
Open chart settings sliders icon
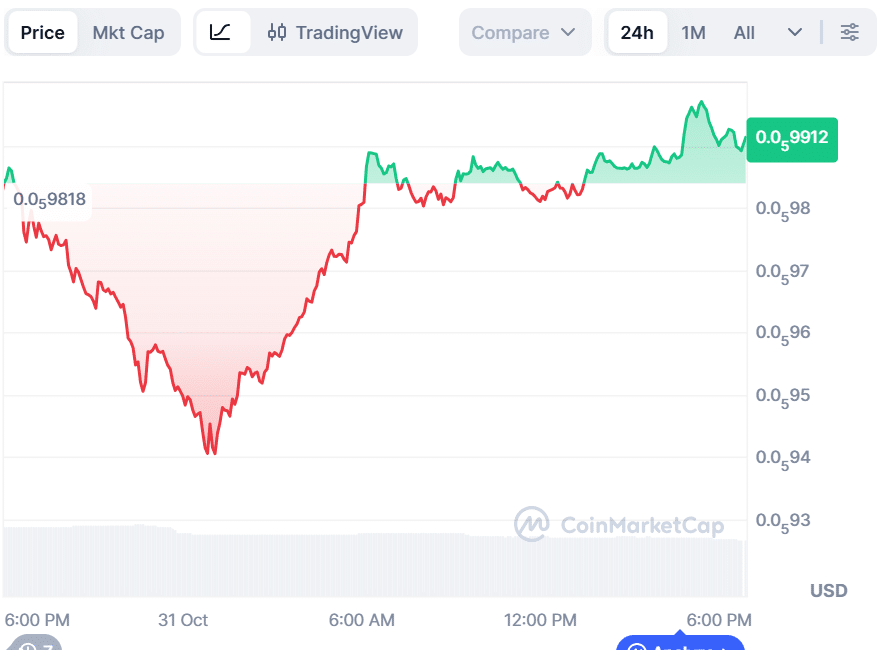(x=849, y=33)
